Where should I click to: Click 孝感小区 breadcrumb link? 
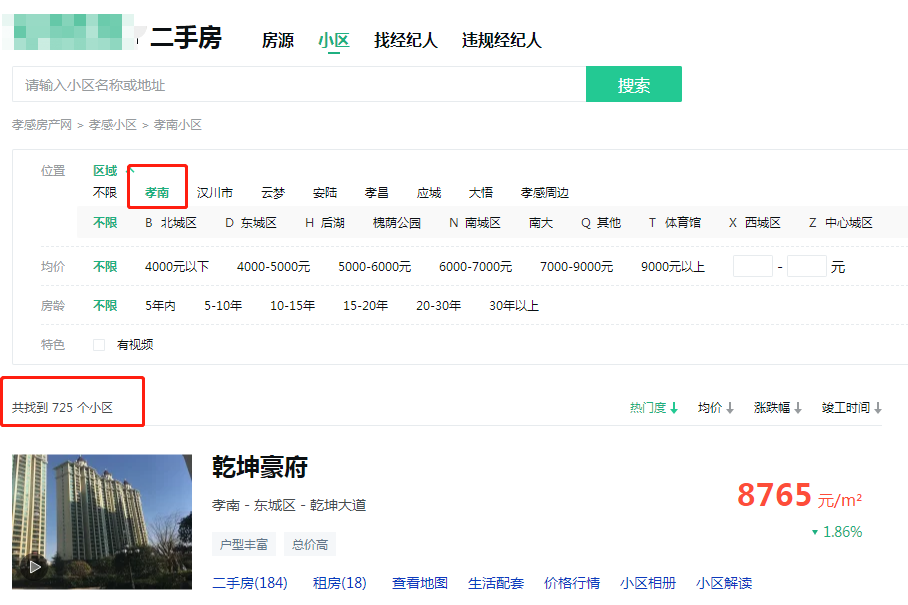pyautogui.click(x=112, y=125)
